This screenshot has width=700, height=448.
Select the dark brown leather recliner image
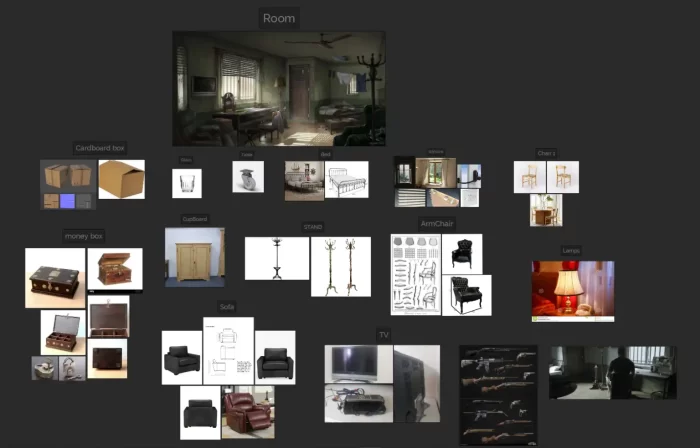248,412
